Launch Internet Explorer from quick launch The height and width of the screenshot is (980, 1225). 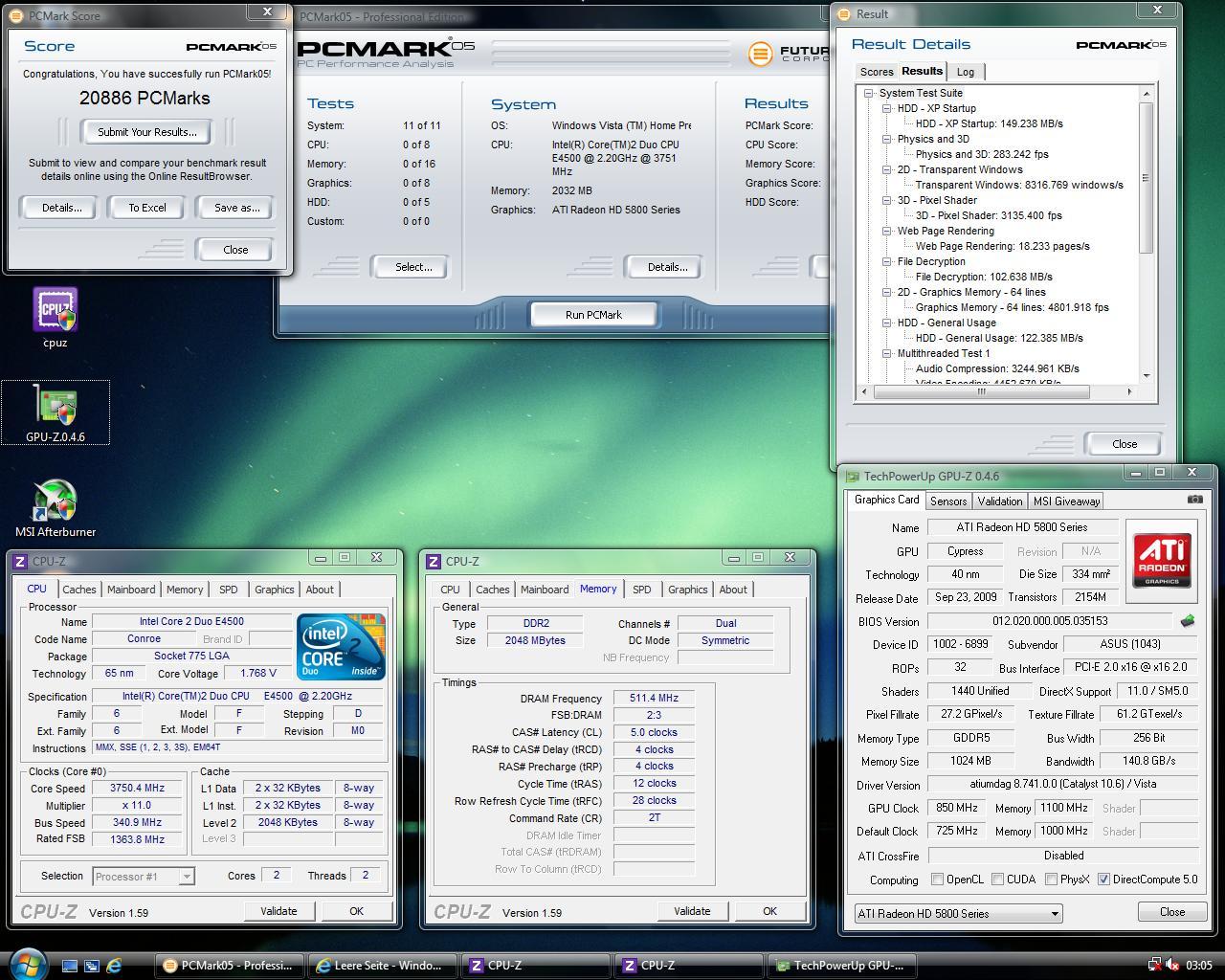click(x=114, y=966)
